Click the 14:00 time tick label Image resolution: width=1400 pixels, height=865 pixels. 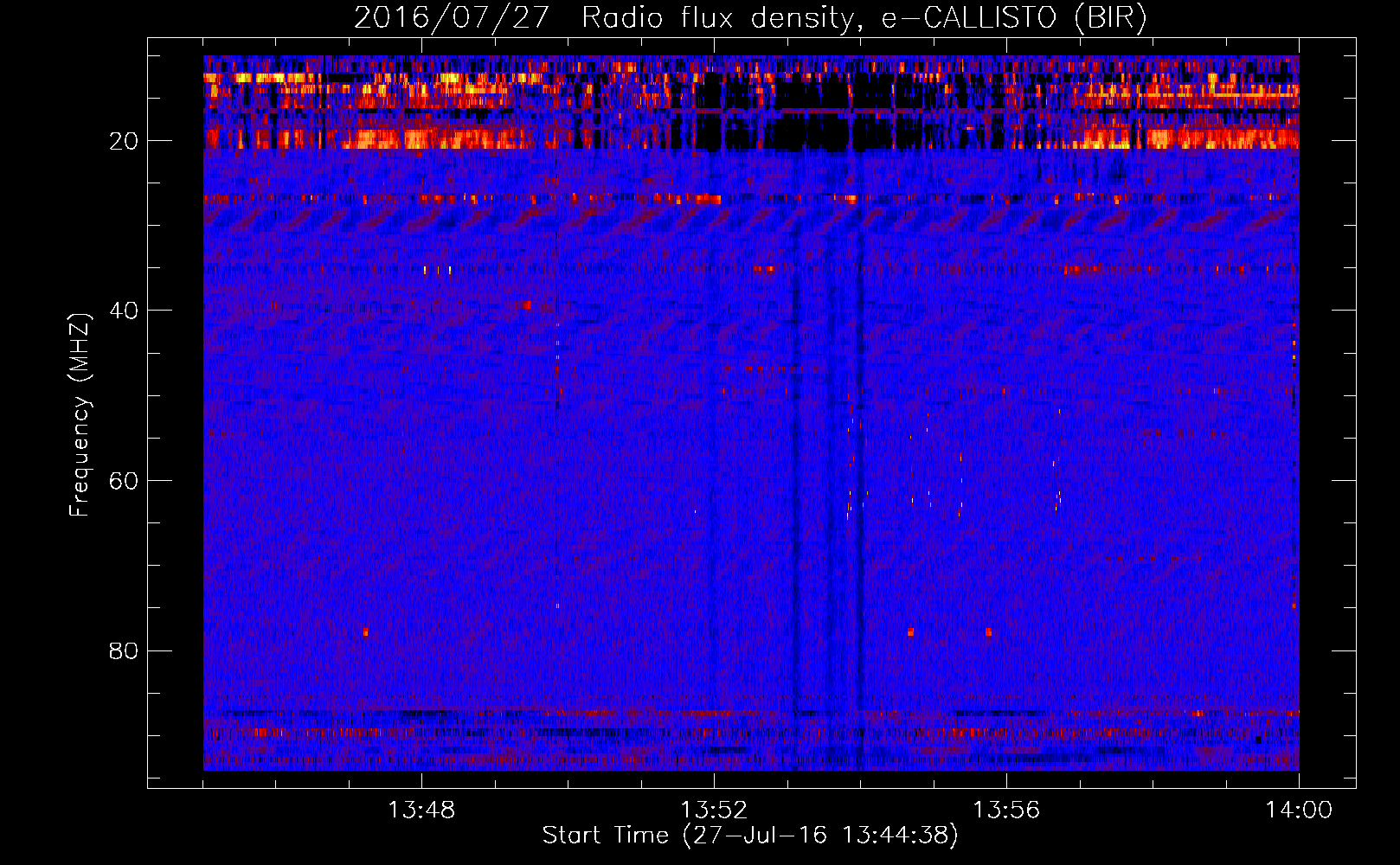tap(1299, 810)
